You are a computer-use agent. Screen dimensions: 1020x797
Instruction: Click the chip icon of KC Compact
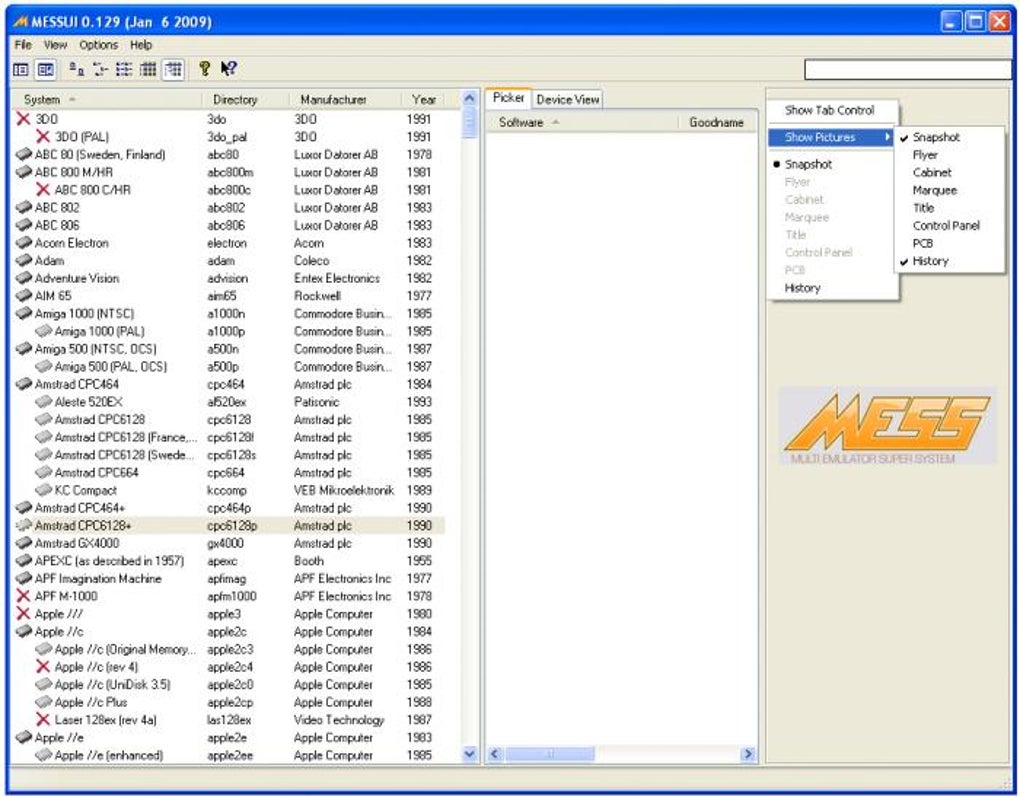pos(44,490)
